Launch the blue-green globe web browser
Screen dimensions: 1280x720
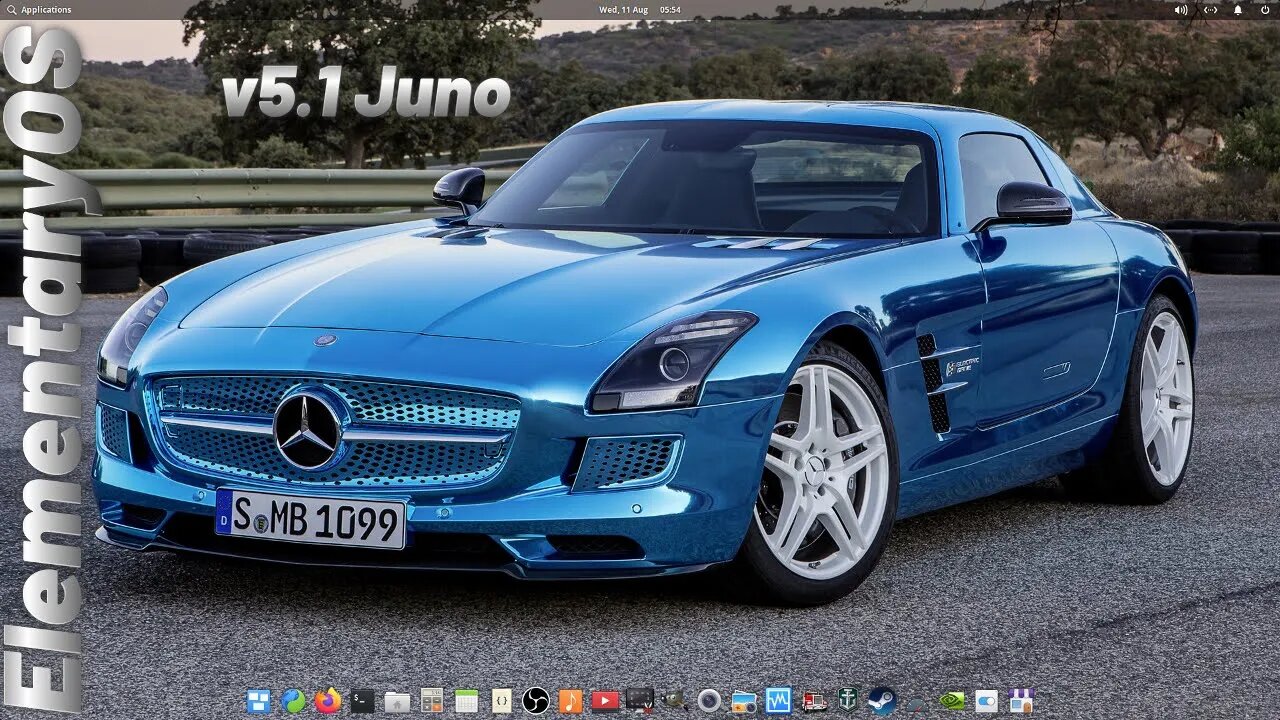tap(293, 701)
